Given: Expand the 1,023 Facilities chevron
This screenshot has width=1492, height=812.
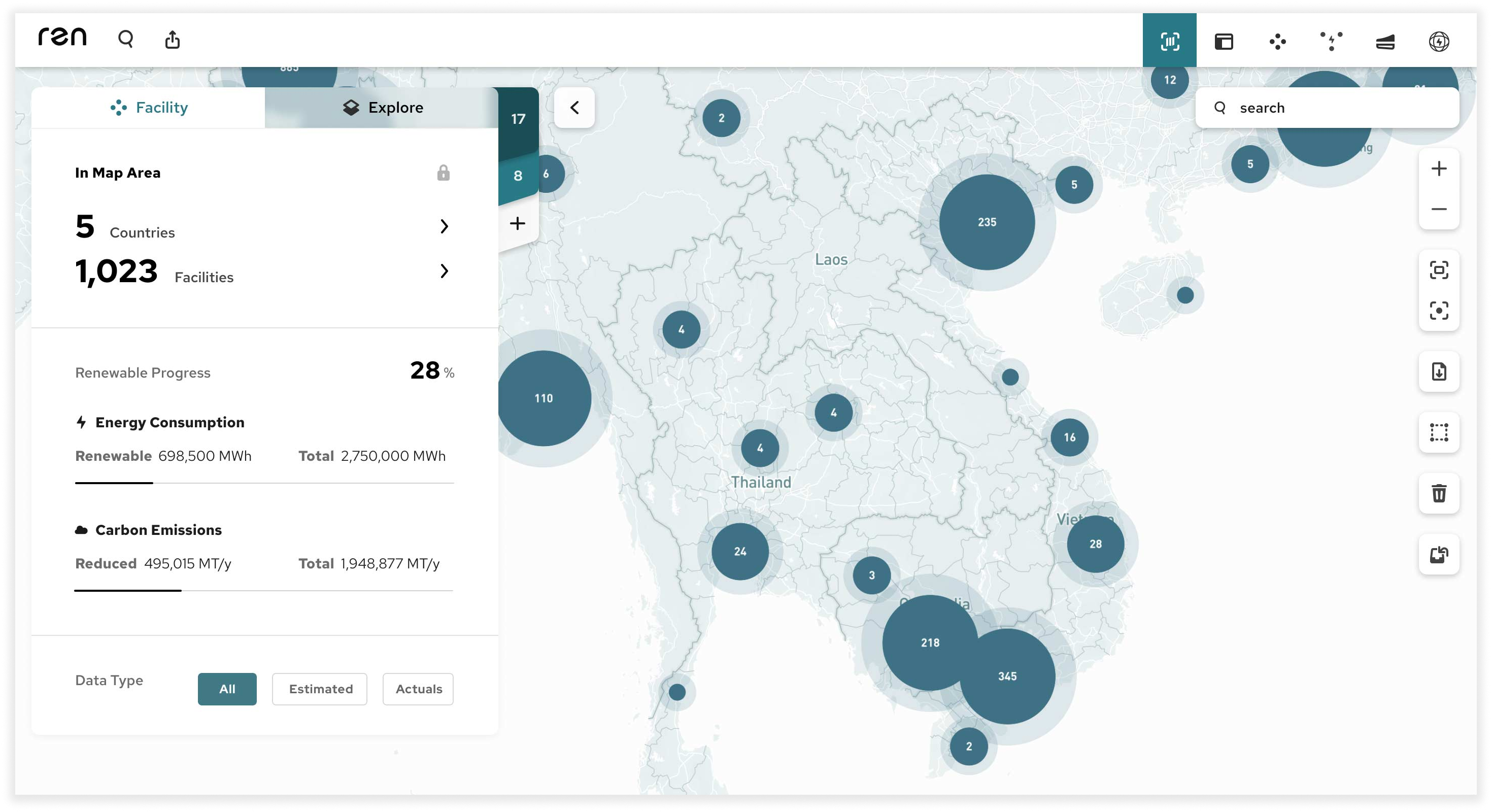Looking at the screenshot, I should point(444,270).
